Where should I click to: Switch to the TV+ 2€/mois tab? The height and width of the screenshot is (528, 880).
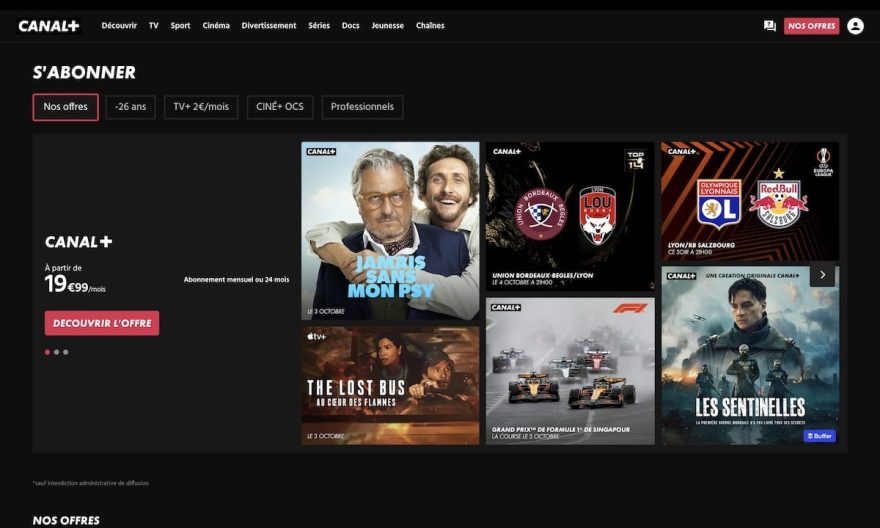(201, 107)
